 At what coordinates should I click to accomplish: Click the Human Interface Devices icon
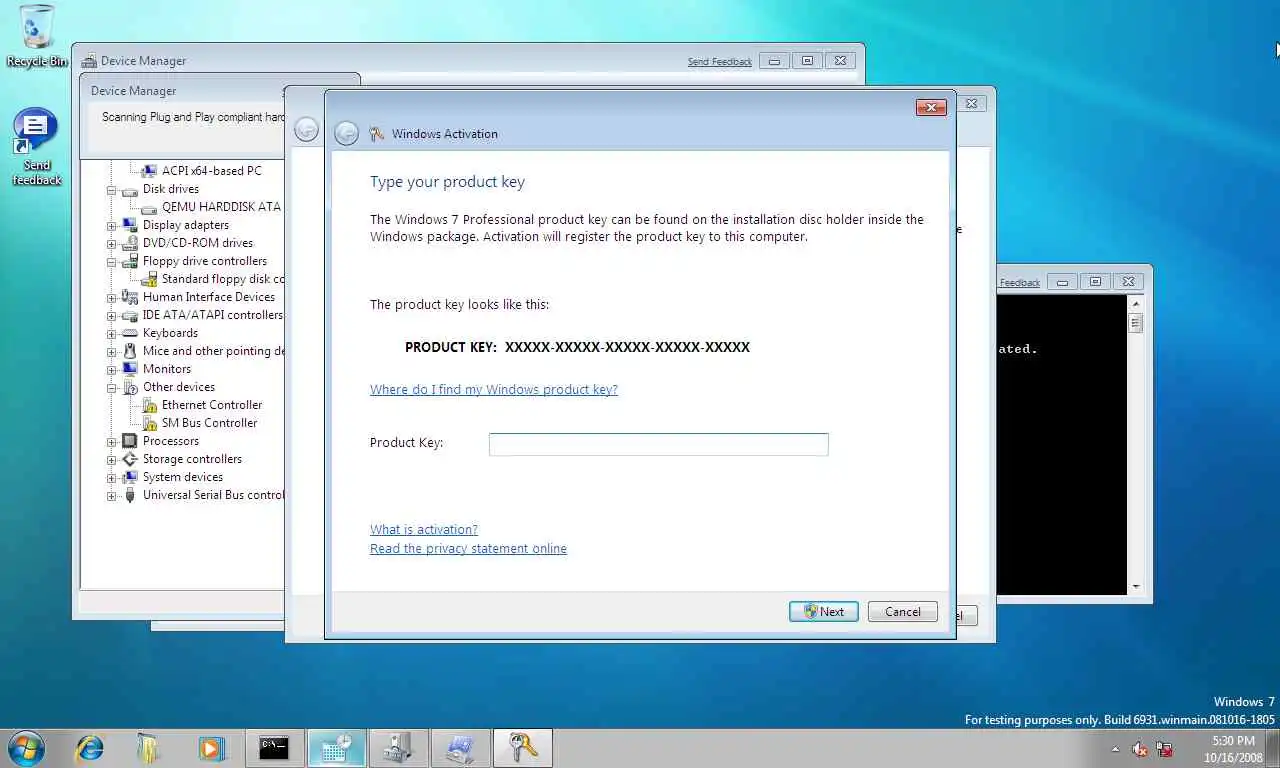coord(130,297)
